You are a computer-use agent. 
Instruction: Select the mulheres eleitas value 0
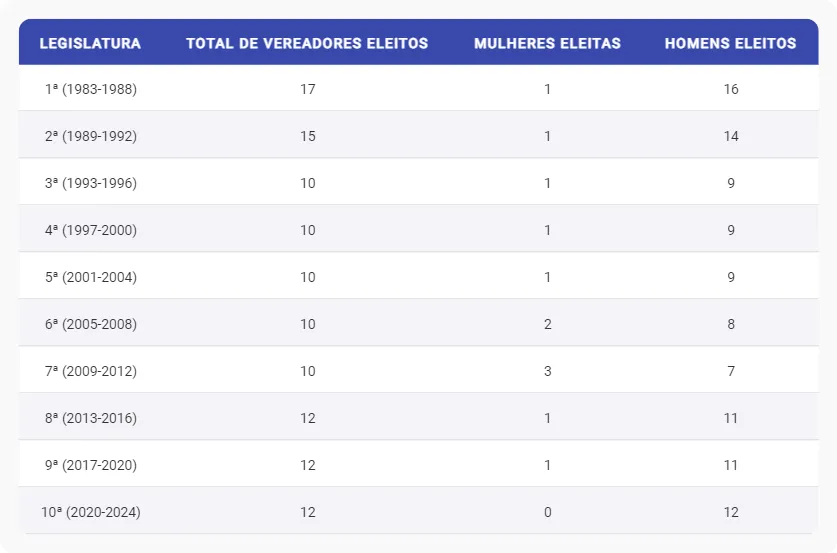(x=548, y=512)
